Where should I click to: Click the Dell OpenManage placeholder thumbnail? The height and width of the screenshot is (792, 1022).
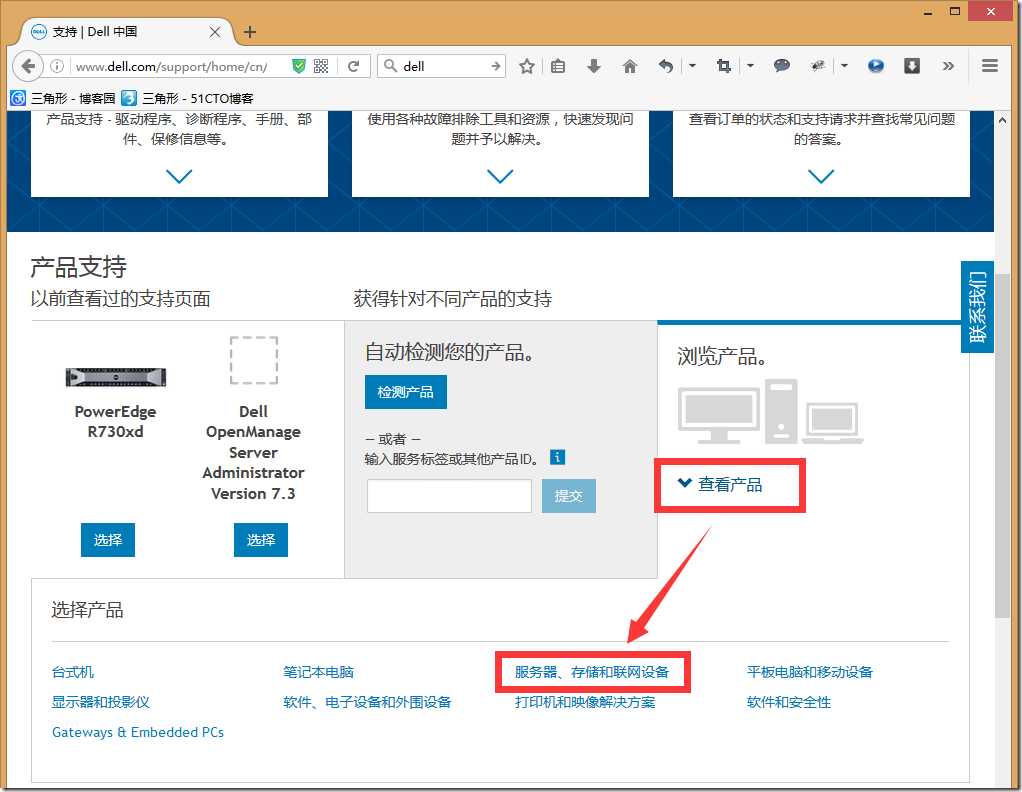[254, 360]
